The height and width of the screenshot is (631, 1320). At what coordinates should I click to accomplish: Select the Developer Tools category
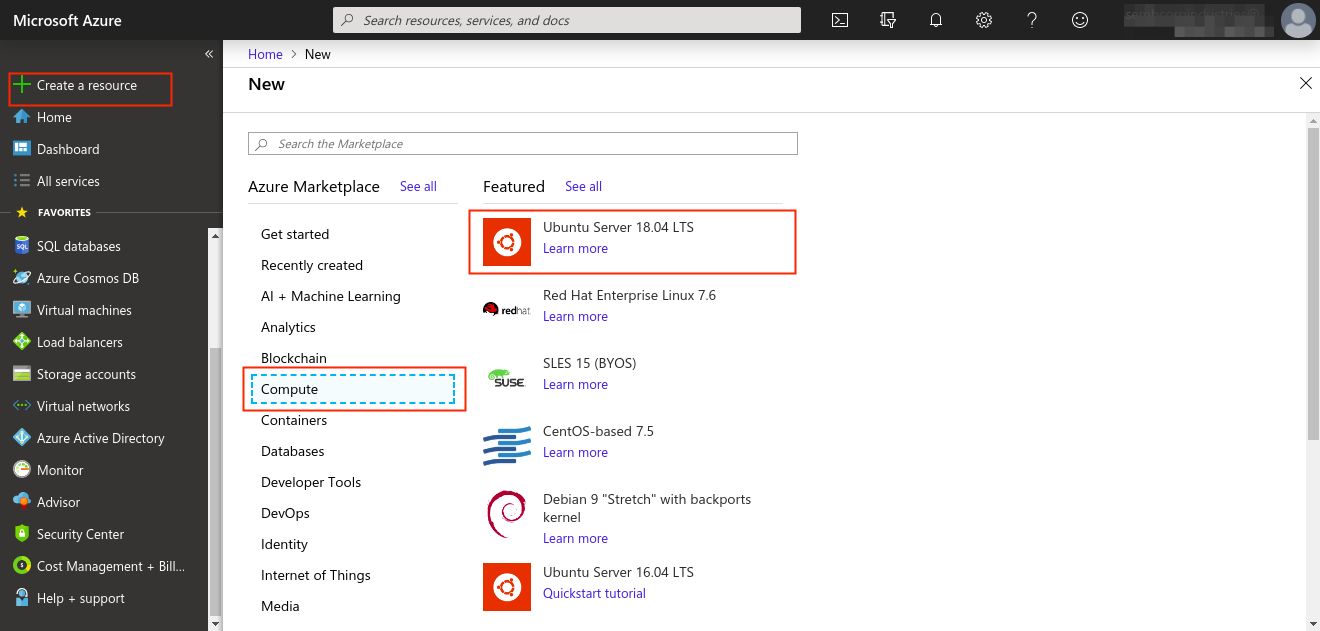(x=311, y=482)
